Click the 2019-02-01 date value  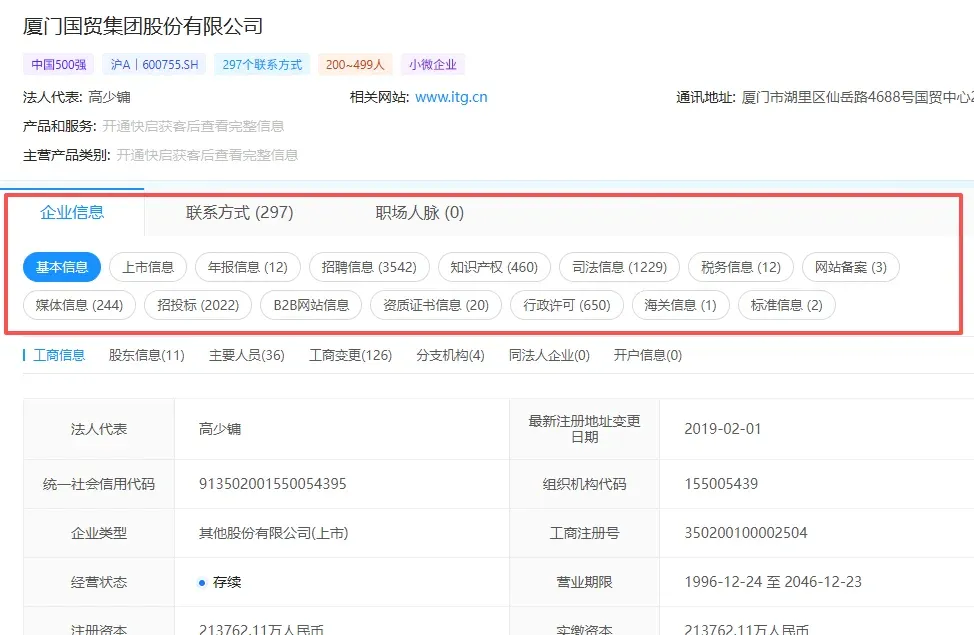[722, 429]
